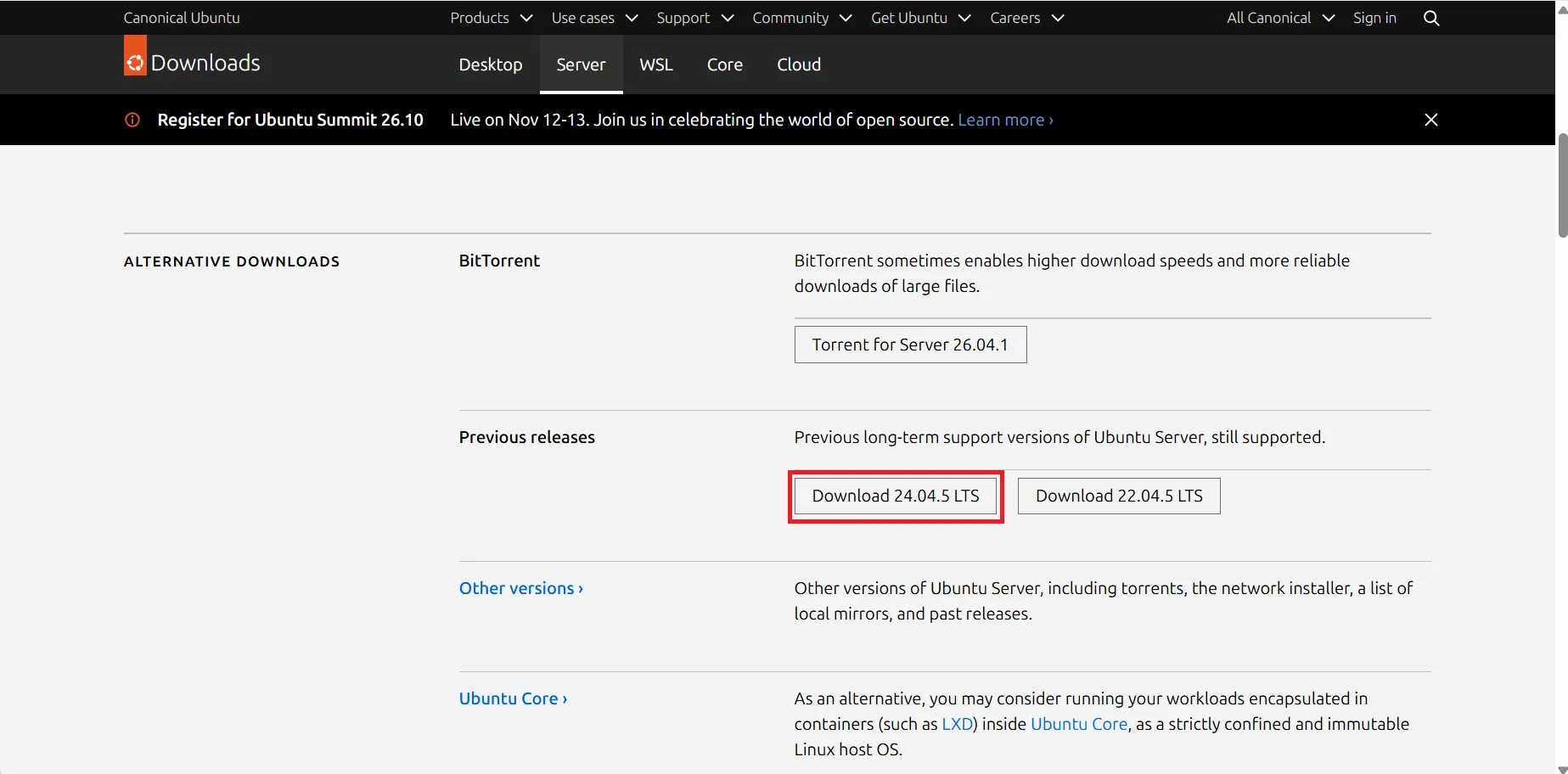Open the Other versions link
1568x774 pixels.
pyautogui.click(x=521, y=588)
